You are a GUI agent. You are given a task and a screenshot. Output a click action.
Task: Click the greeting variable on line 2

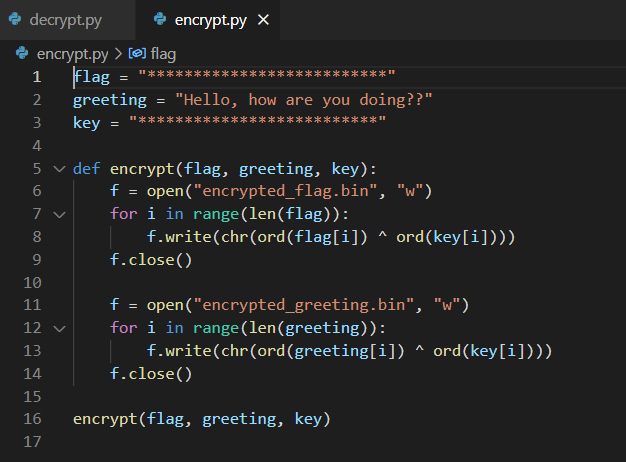(x=110, y=100)
